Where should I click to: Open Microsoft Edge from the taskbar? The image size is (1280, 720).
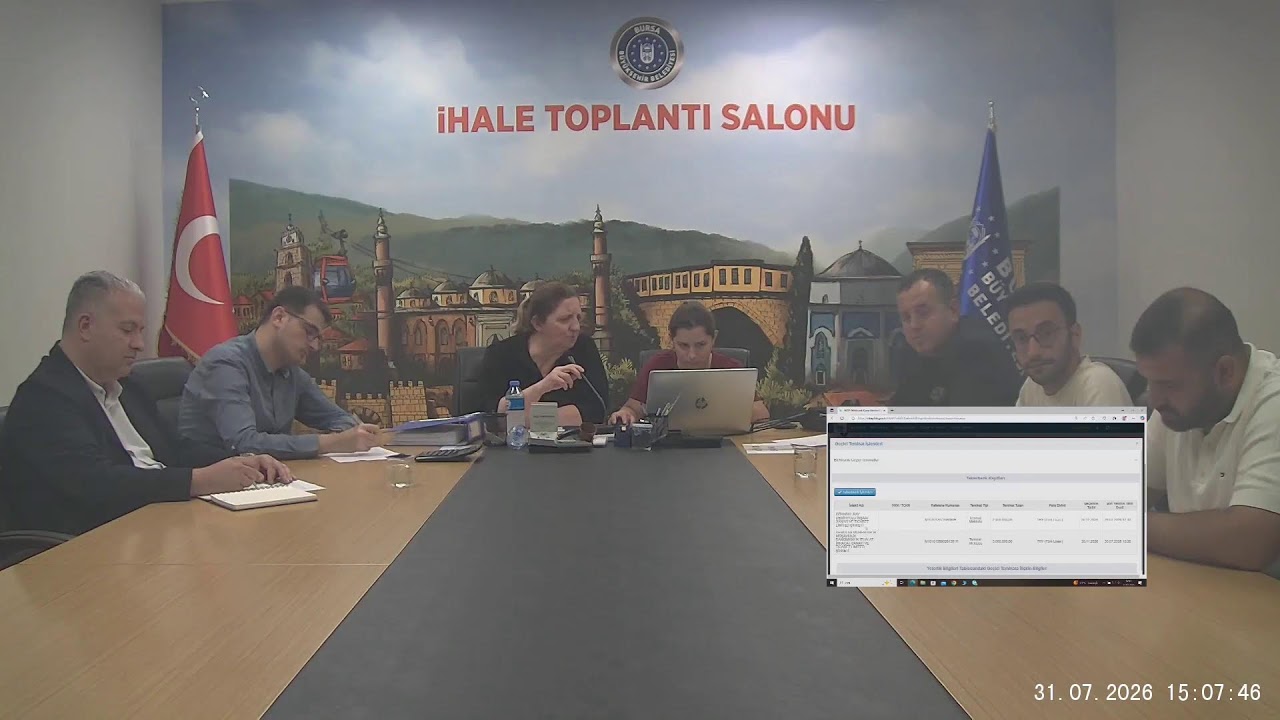912,583
